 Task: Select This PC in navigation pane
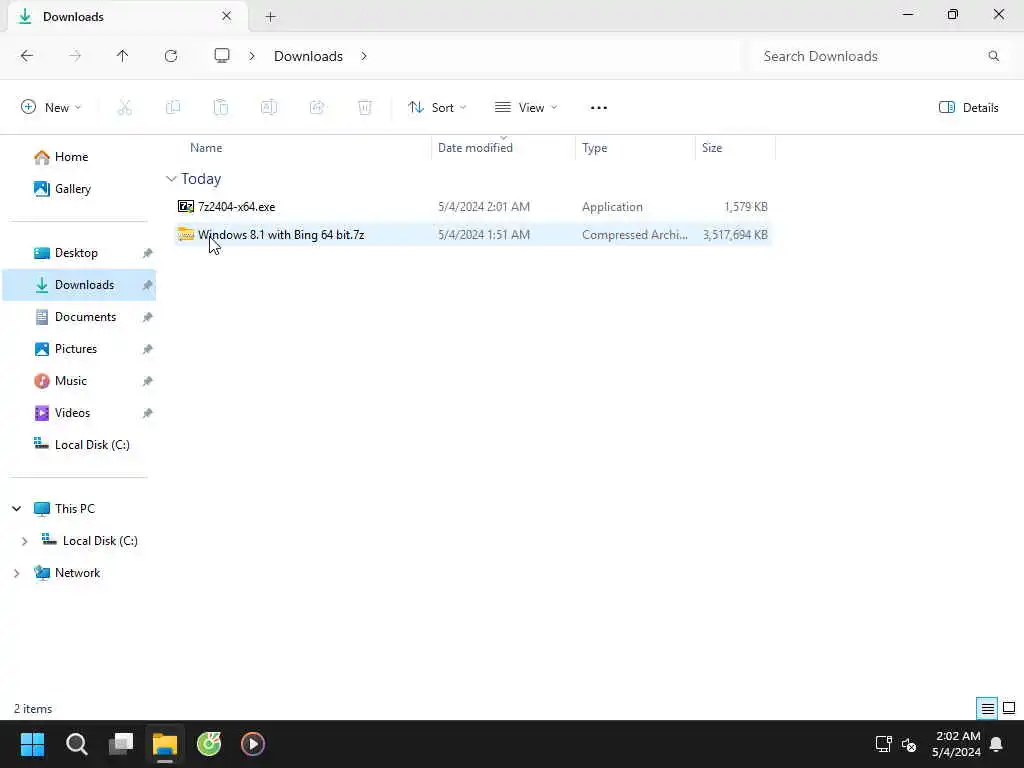(74, 509)
